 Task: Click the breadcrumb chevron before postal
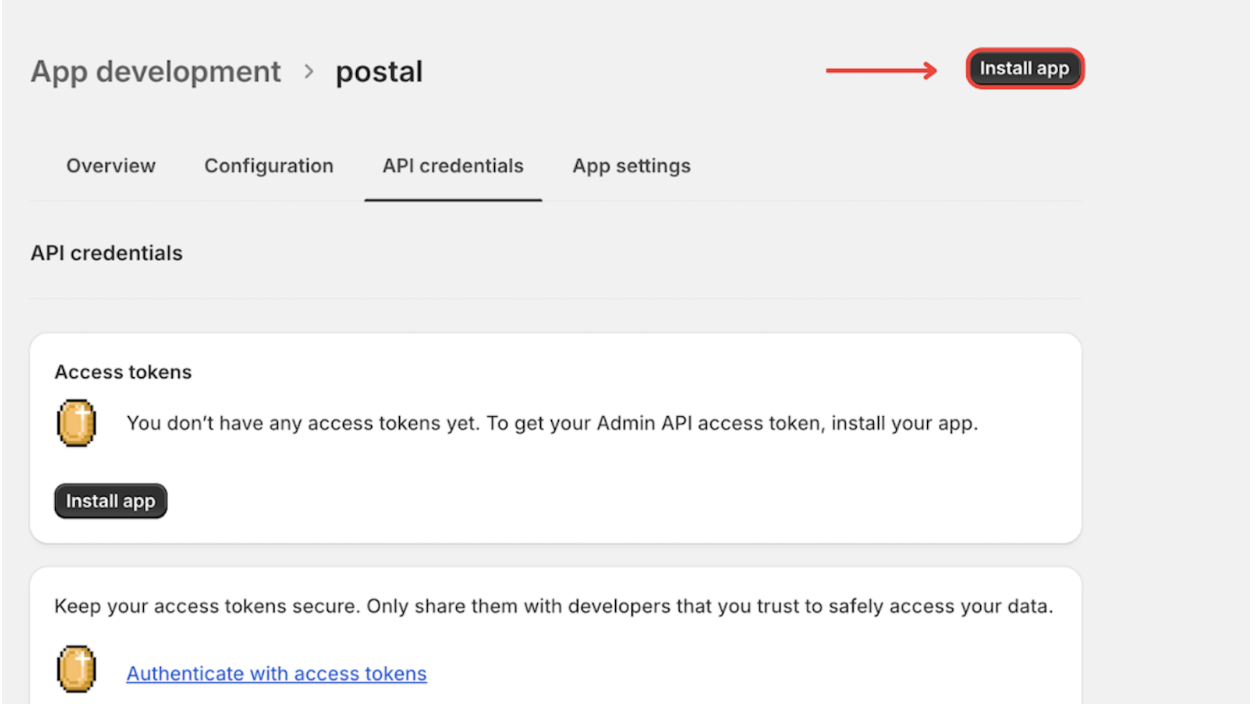pos(309,72)
